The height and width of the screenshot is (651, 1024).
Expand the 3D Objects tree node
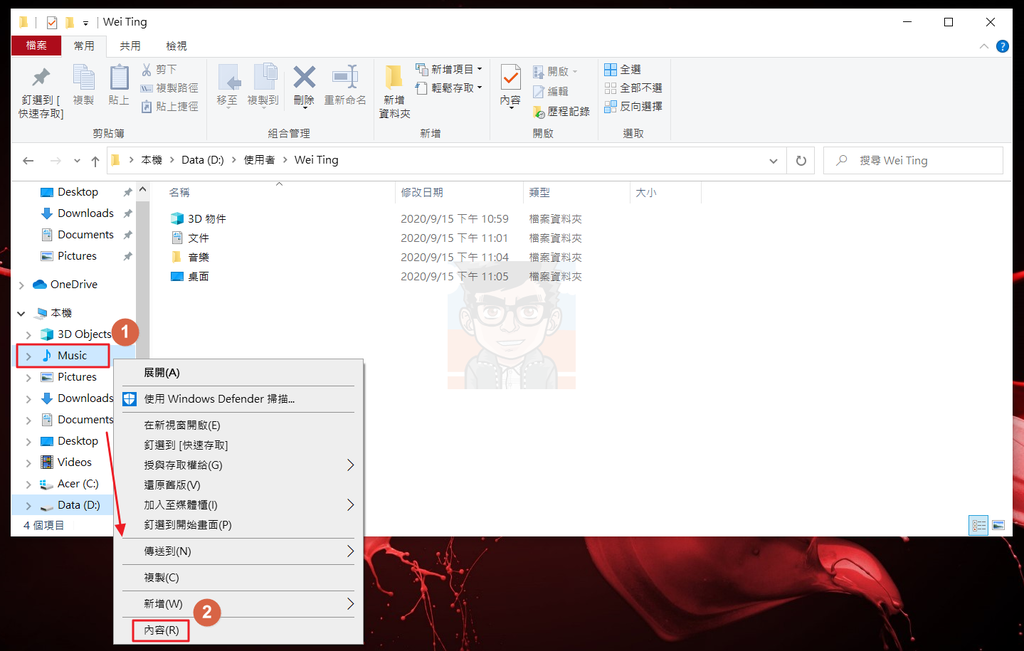click(x=29, y=335)
